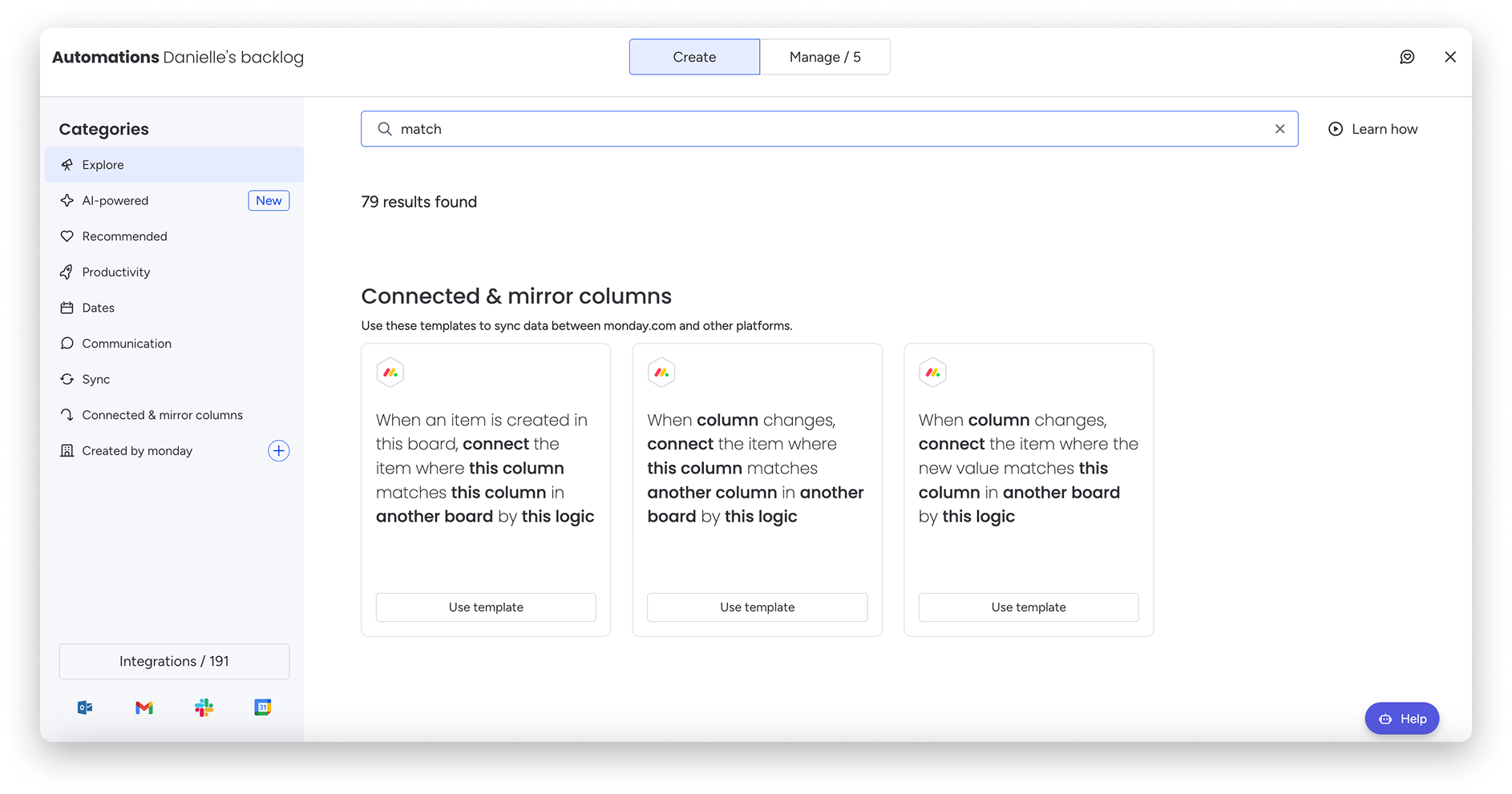The height and width of the screenshot is (794, 1512).
Task: Click monday logo on item-created template card
Action: tap(390, 373)
